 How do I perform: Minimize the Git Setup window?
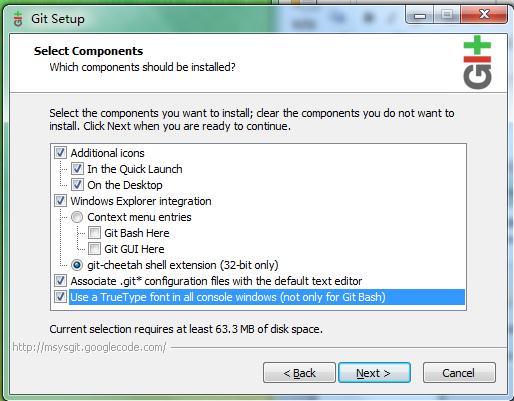pos(420,15)
